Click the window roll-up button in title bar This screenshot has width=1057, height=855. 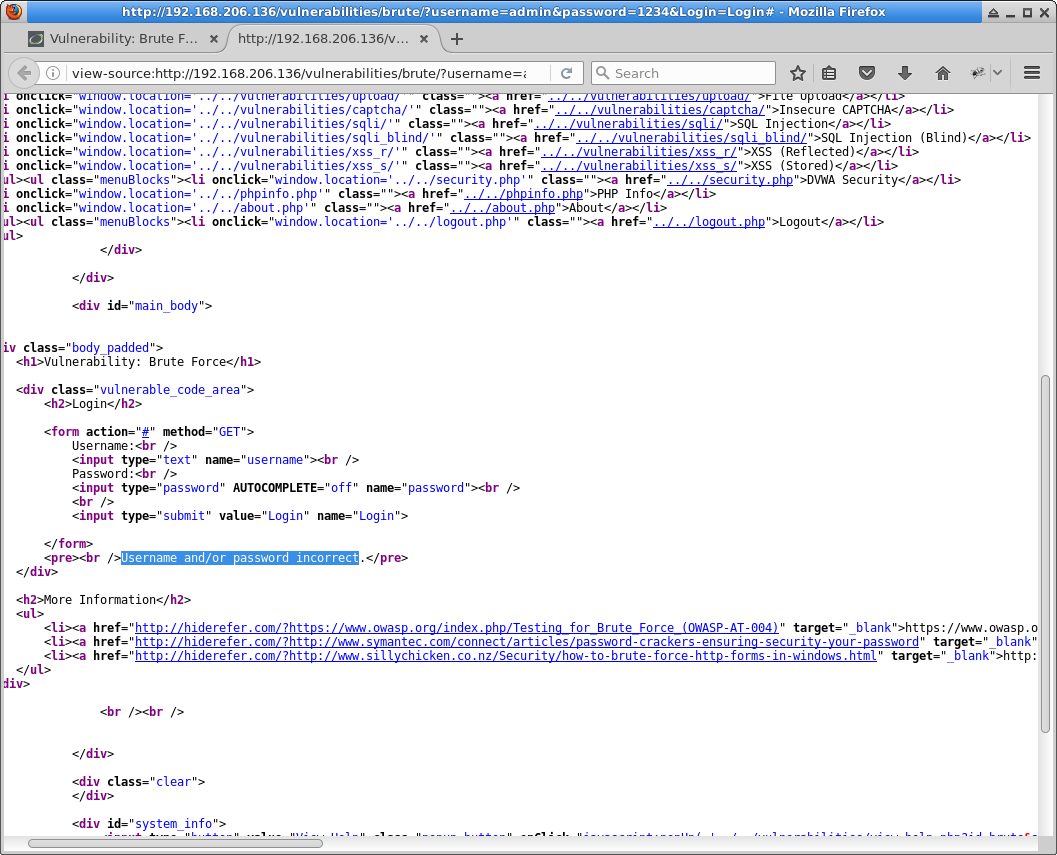pos(994,12)
